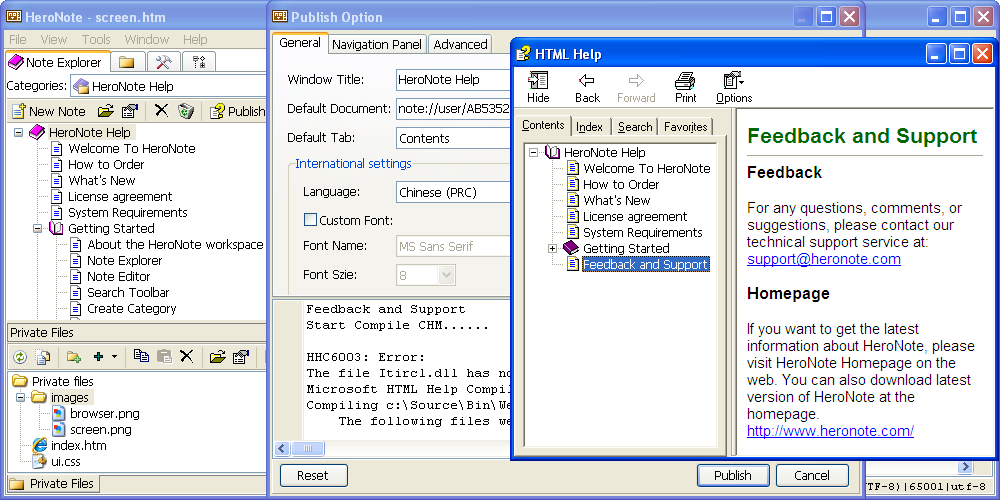Select Welcome To HeroNote in Note Explorer tree

tap(131, 149)
